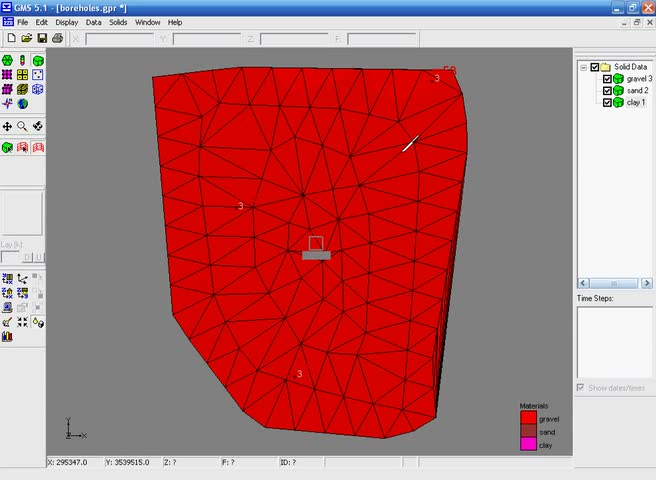Open the Display menu
Screen dimensions: 656x480
click(x=67, y=22)
